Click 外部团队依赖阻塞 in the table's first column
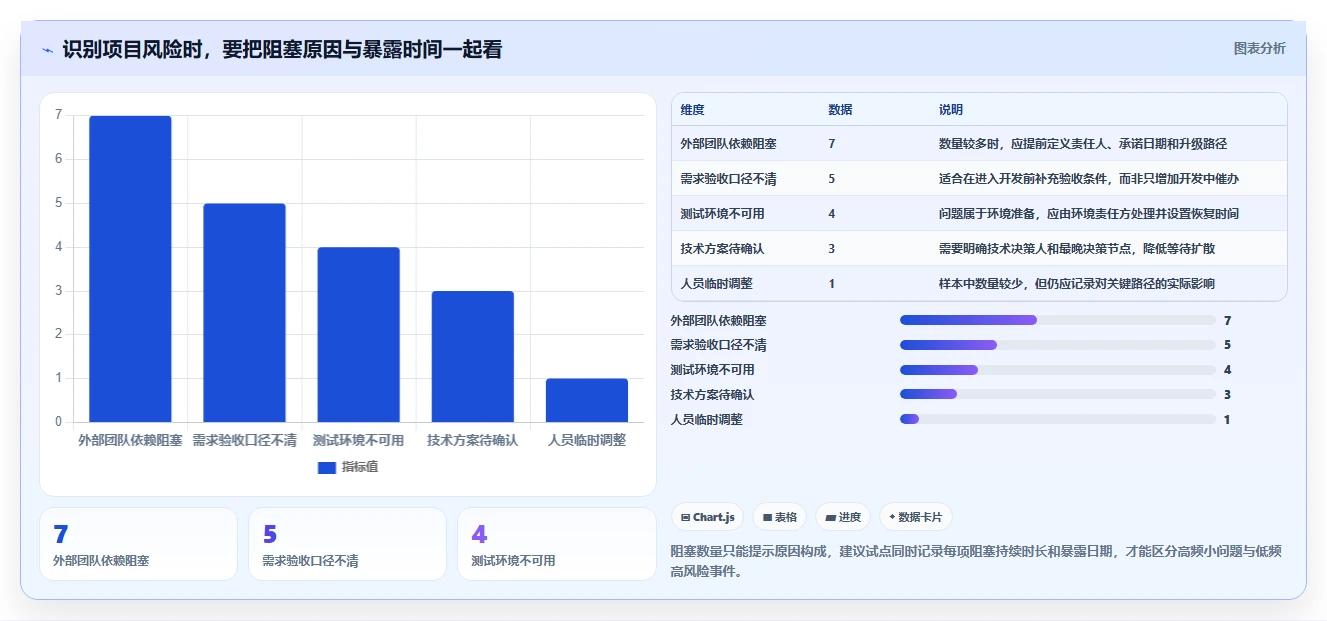Image resolution: width=1327 pixels, height=621 pixels. point(728,144)
